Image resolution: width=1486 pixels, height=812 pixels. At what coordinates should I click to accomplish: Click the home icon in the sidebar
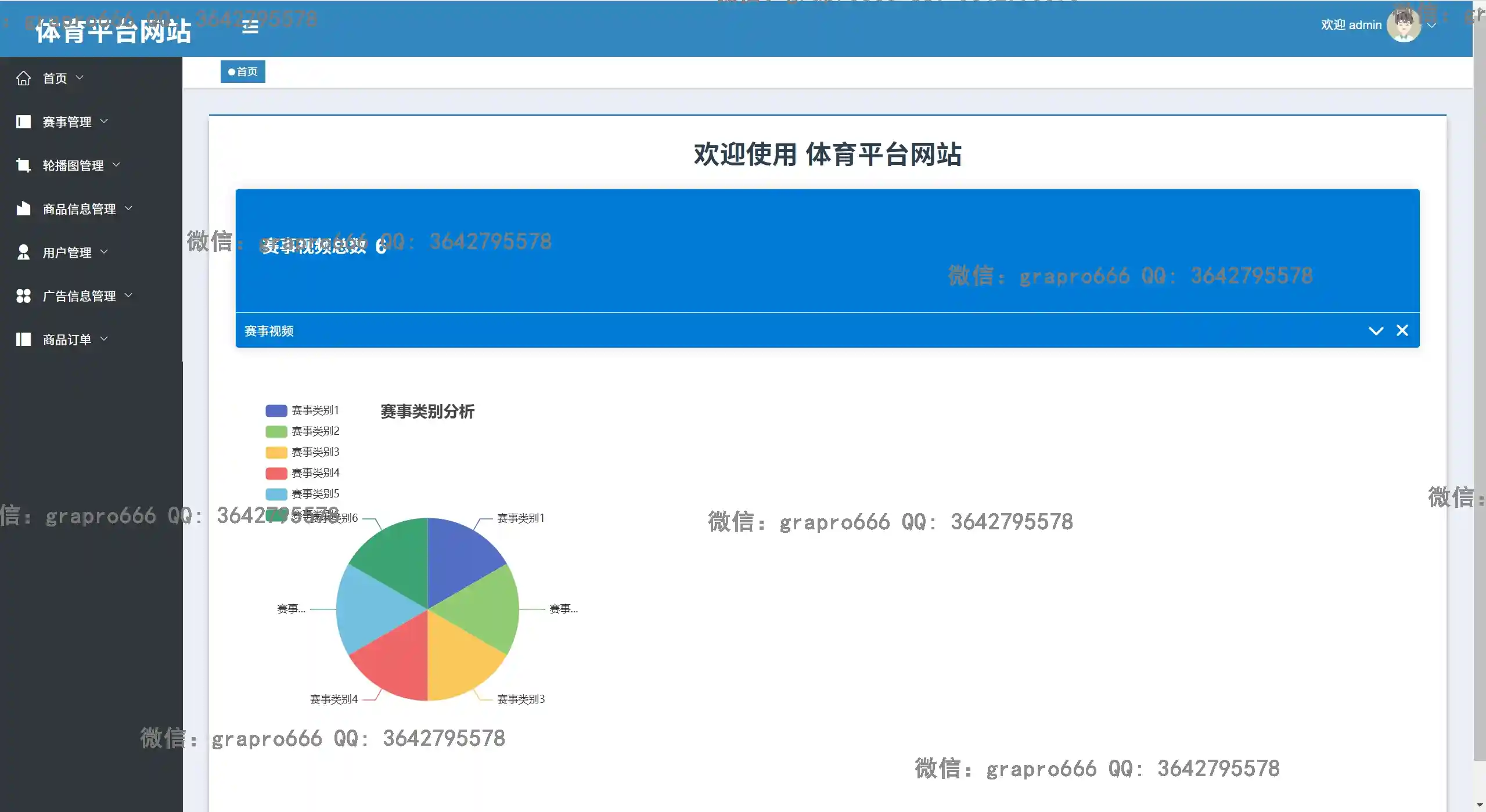coord(23,78)
